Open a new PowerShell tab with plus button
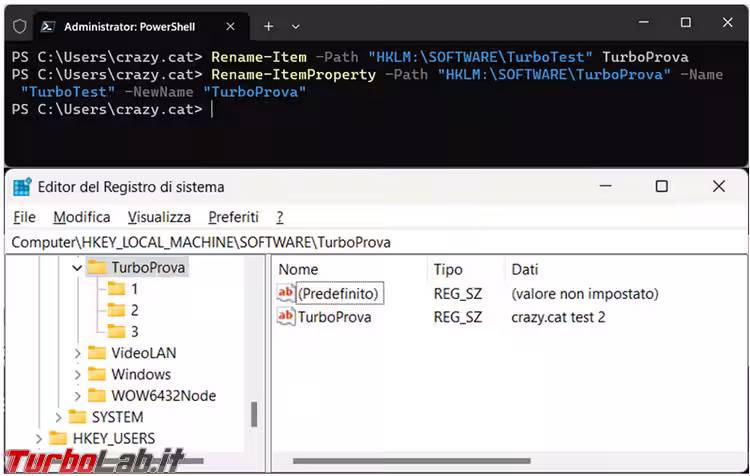 tap(268, 26)
